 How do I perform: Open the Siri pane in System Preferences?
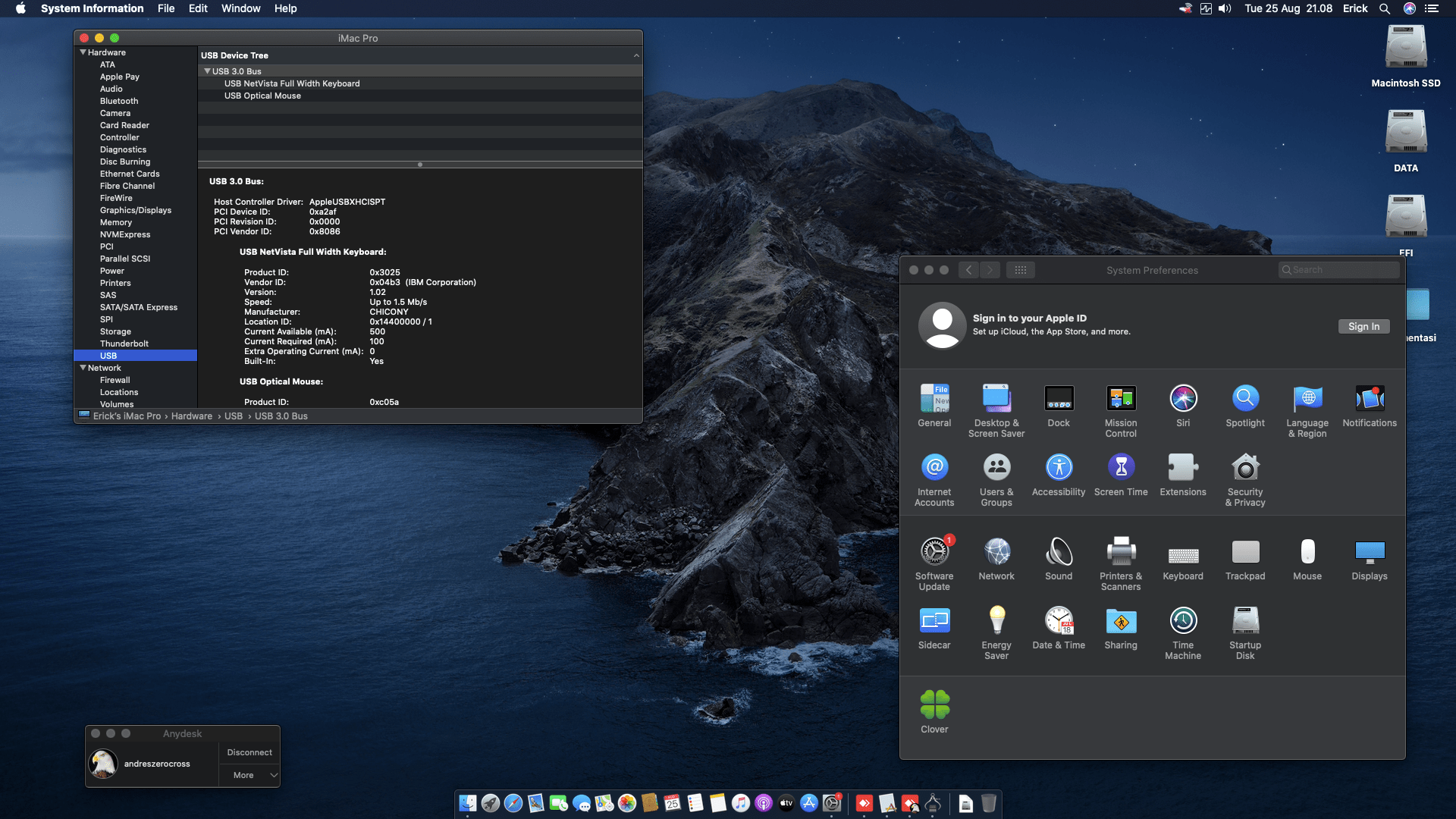pos(1183,406)
